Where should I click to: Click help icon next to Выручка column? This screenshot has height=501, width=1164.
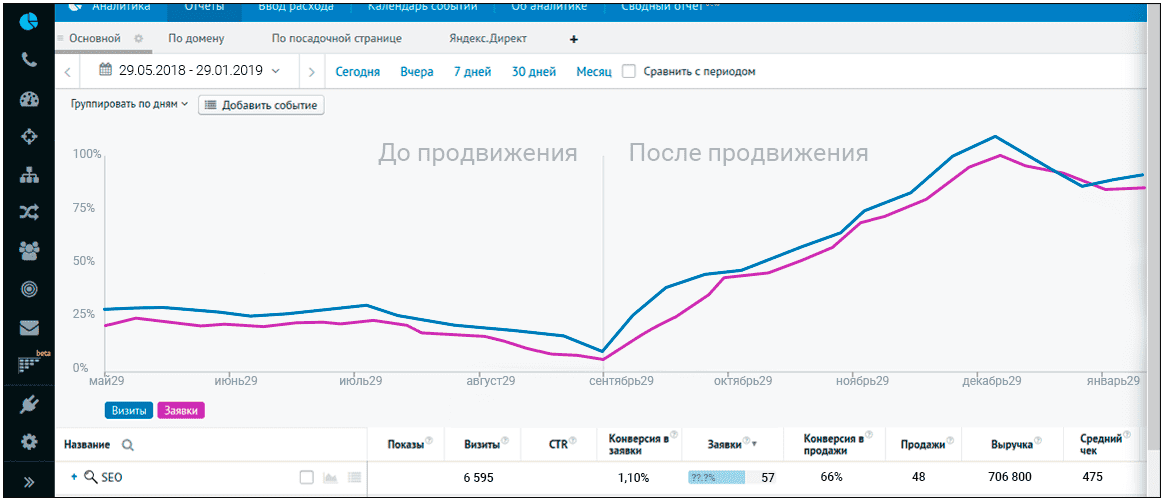tap(1038, 443)
